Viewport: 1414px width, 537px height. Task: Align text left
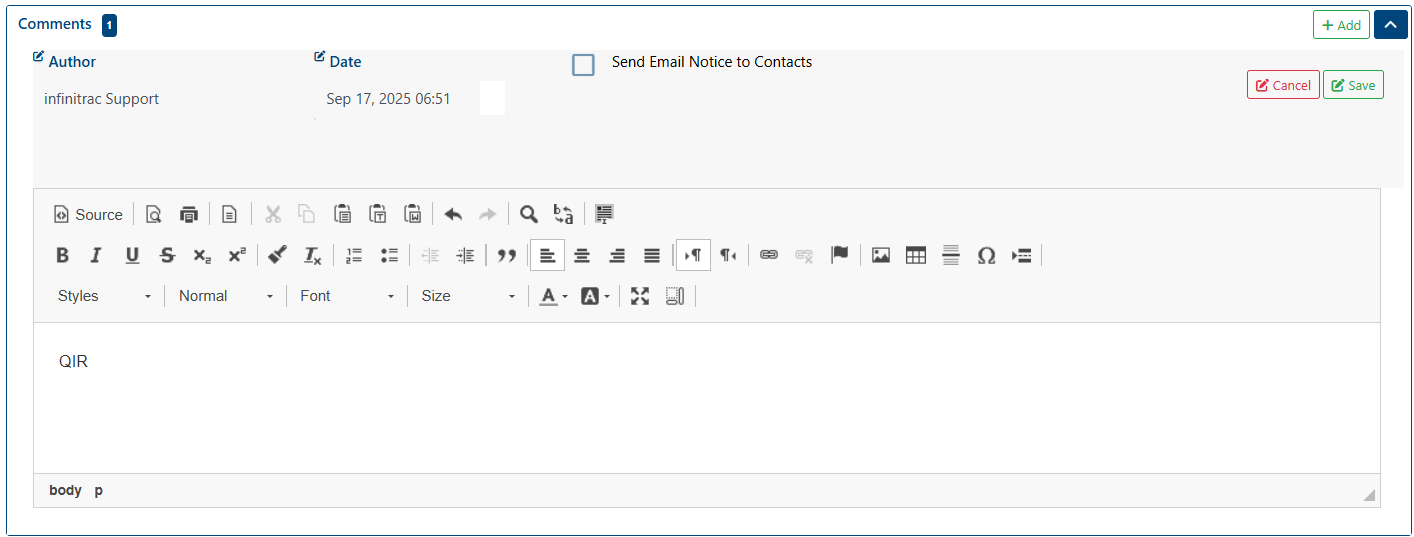coord(547,255)
